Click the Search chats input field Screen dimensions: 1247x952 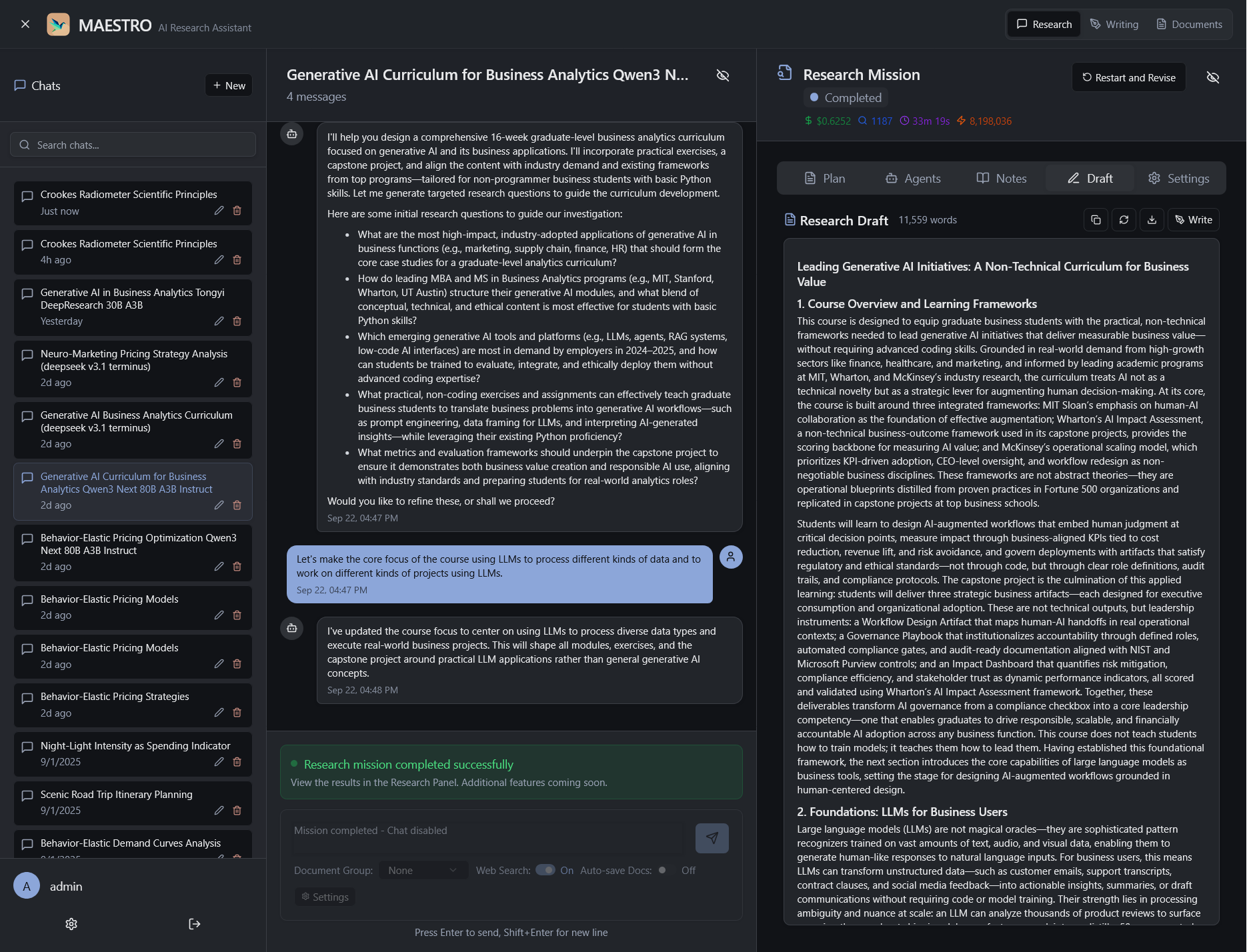pyautogui.click(x=133, y=145)
